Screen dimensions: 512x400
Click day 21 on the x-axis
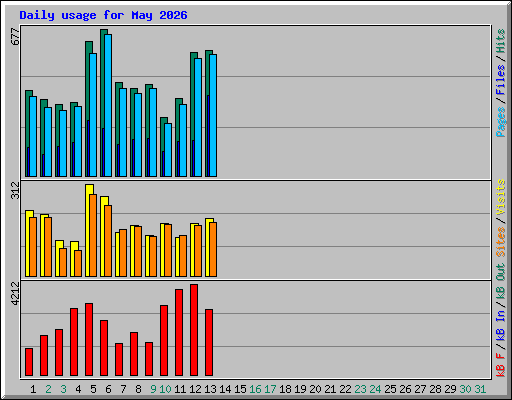tap(330, 389)
